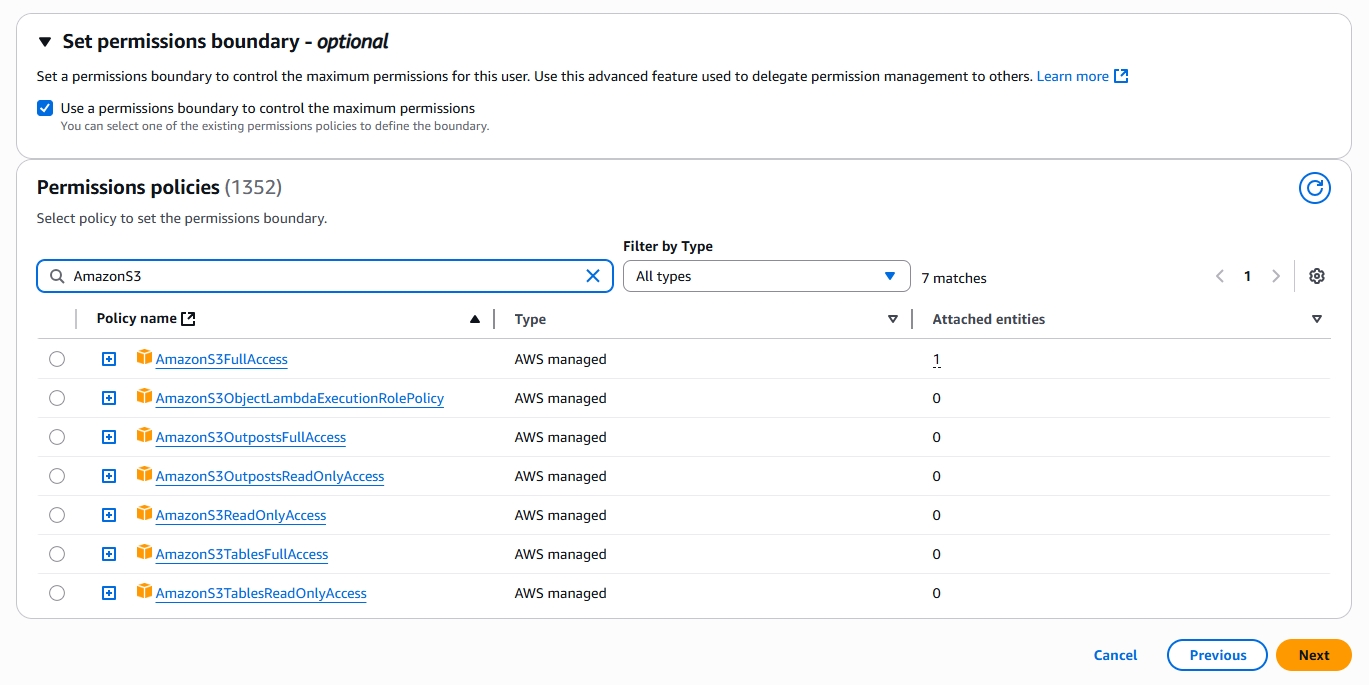Select AmazonS3ReadOnlyAccess radio button
The image size is (1369, 685).
pyautogui.click(x=57, y=515)
